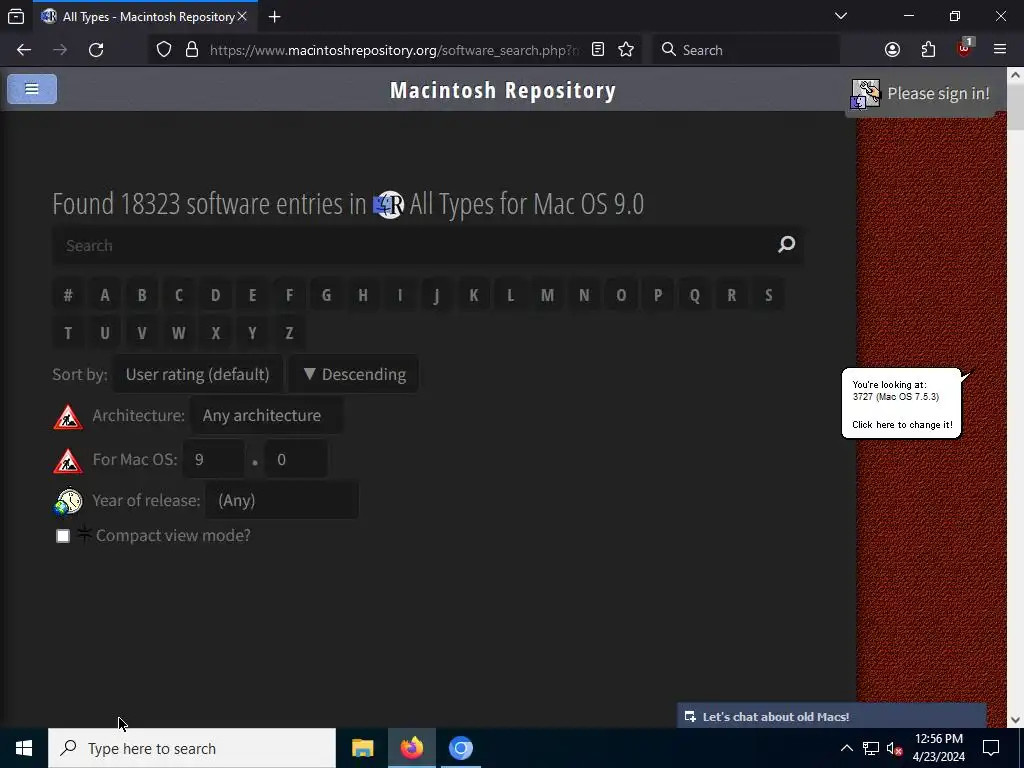The image size is (1024, 768).
Task: Filter entries by letter W
Action: click(x=178, y=333)
